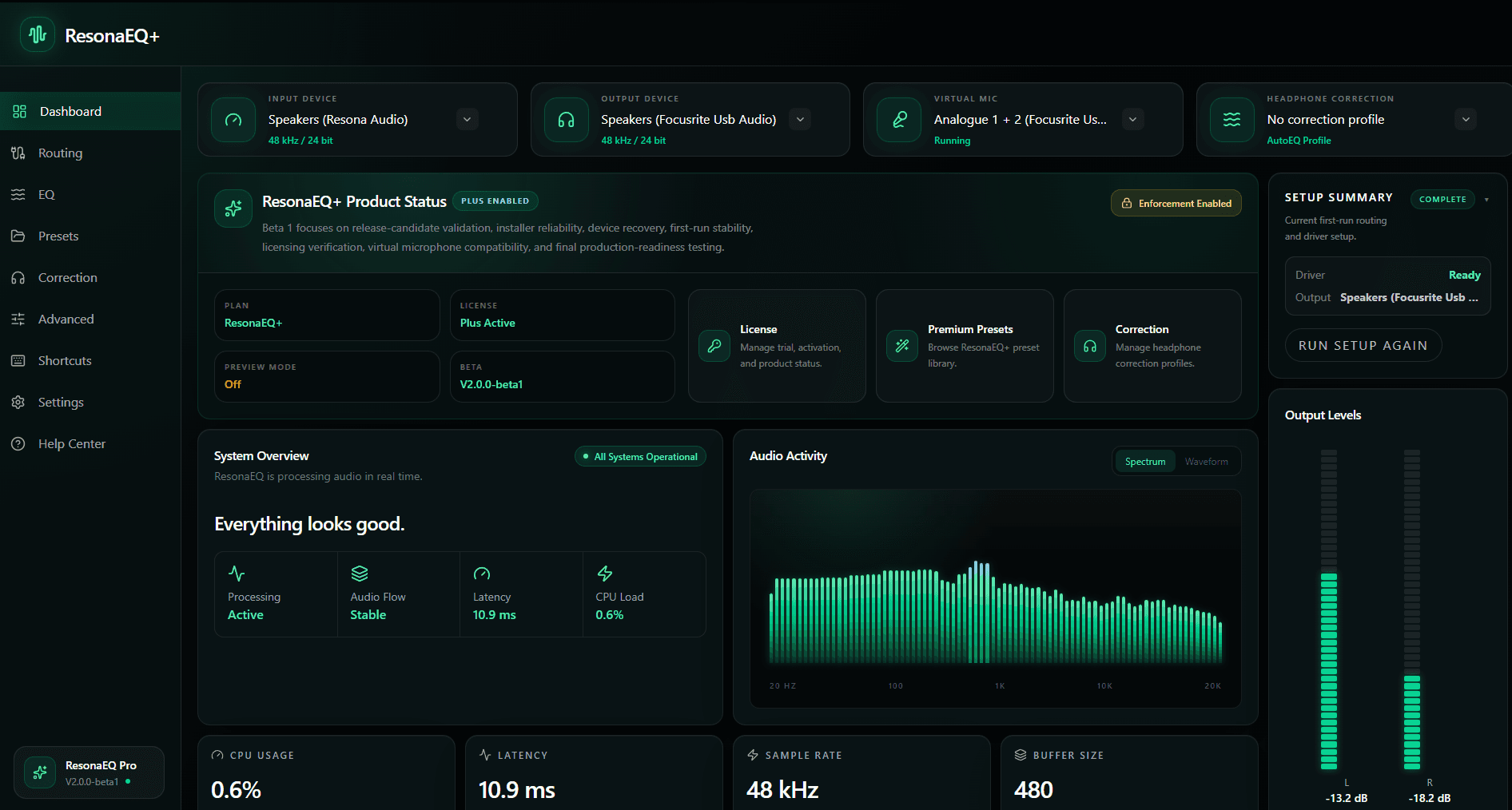Click the EQ waves icon in sidebar
1512x810 pixels.
[18, 194]
